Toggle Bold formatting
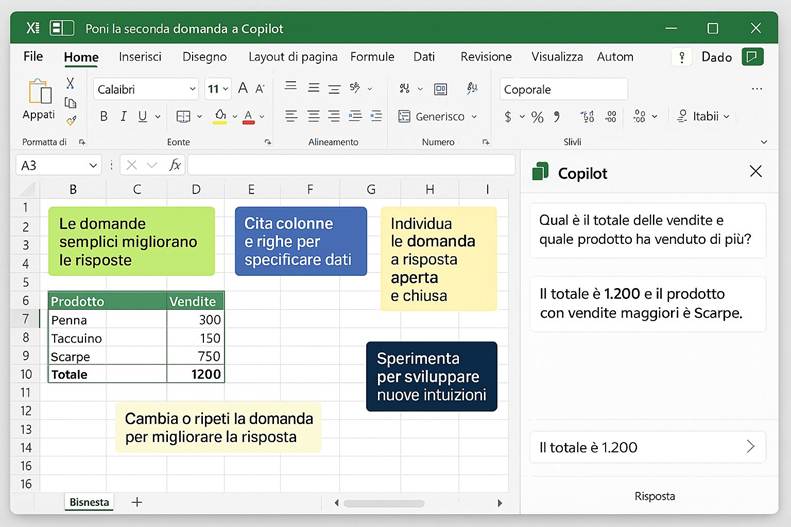The image size is (791, 527). click(x=103, y=116)
